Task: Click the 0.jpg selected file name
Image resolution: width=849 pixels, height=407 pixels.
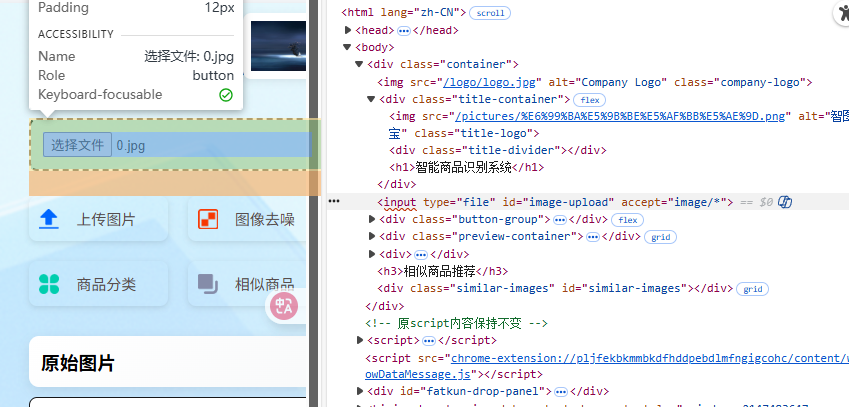Action: 130,146
